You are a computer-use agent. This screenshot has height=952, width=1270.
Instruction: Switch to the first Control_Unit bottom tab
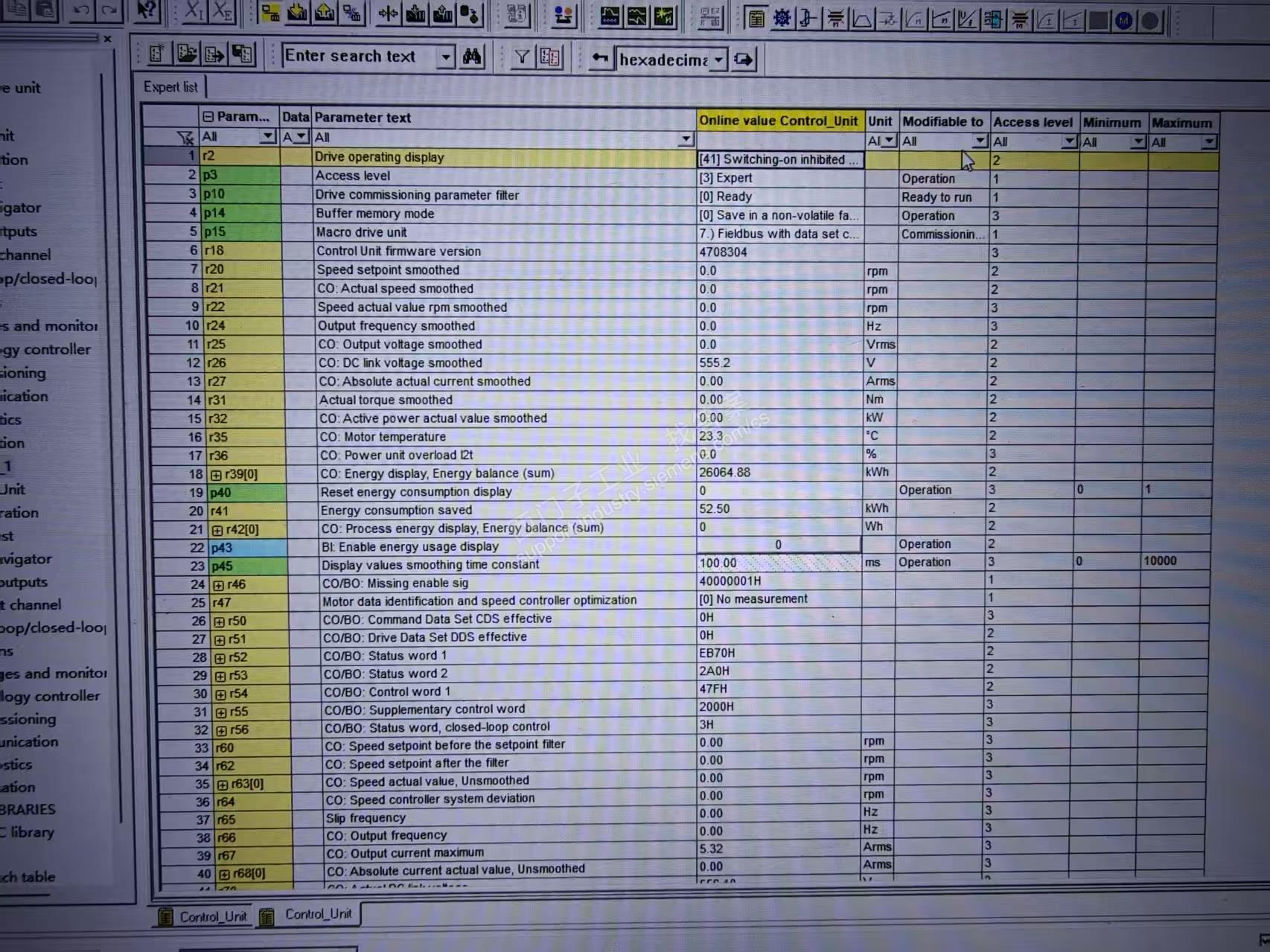pyautogui.click(x=204, y=916)
